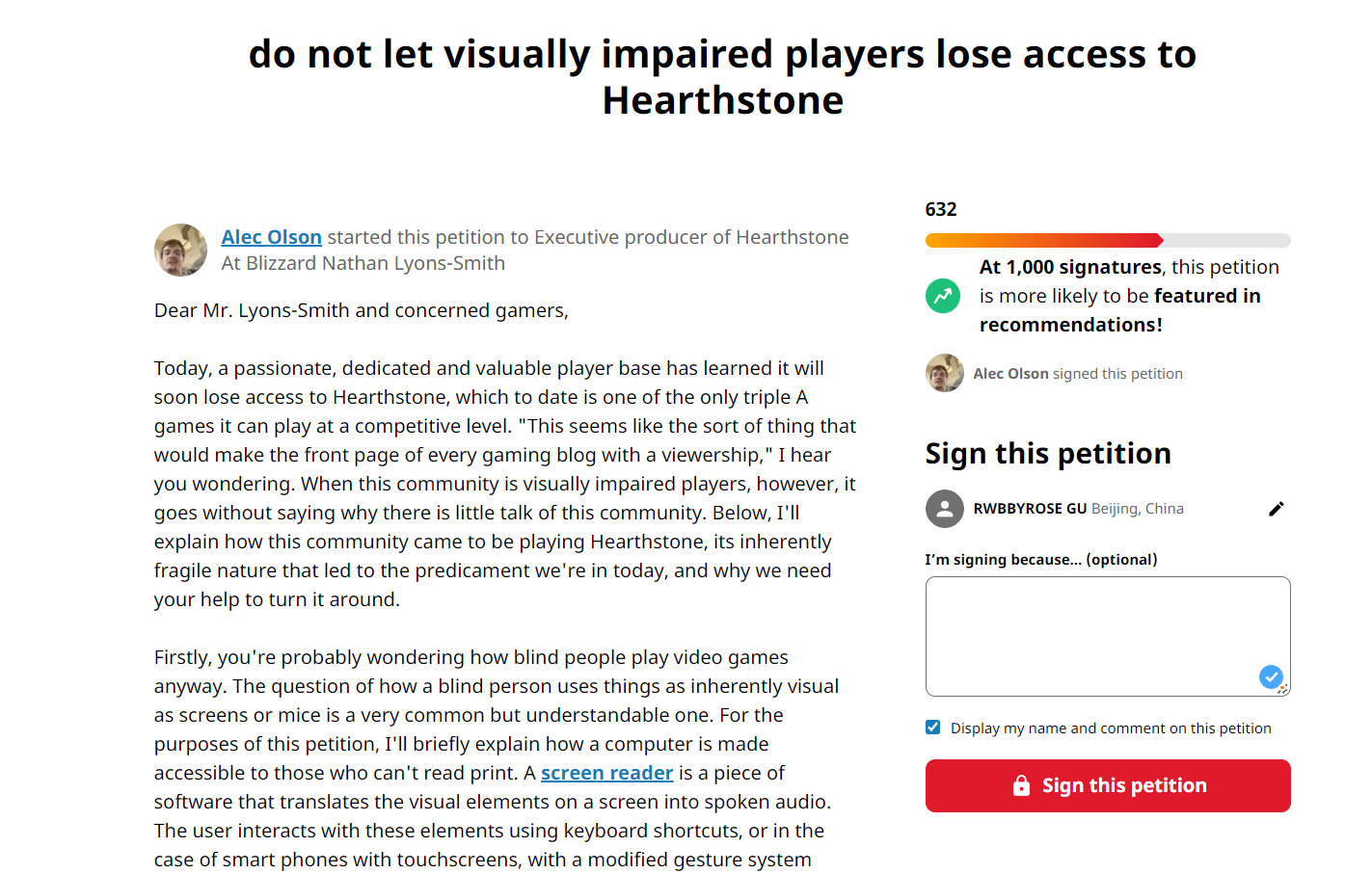
Task: Click the 'Display my name and comment' label text
Action: 1111,728
